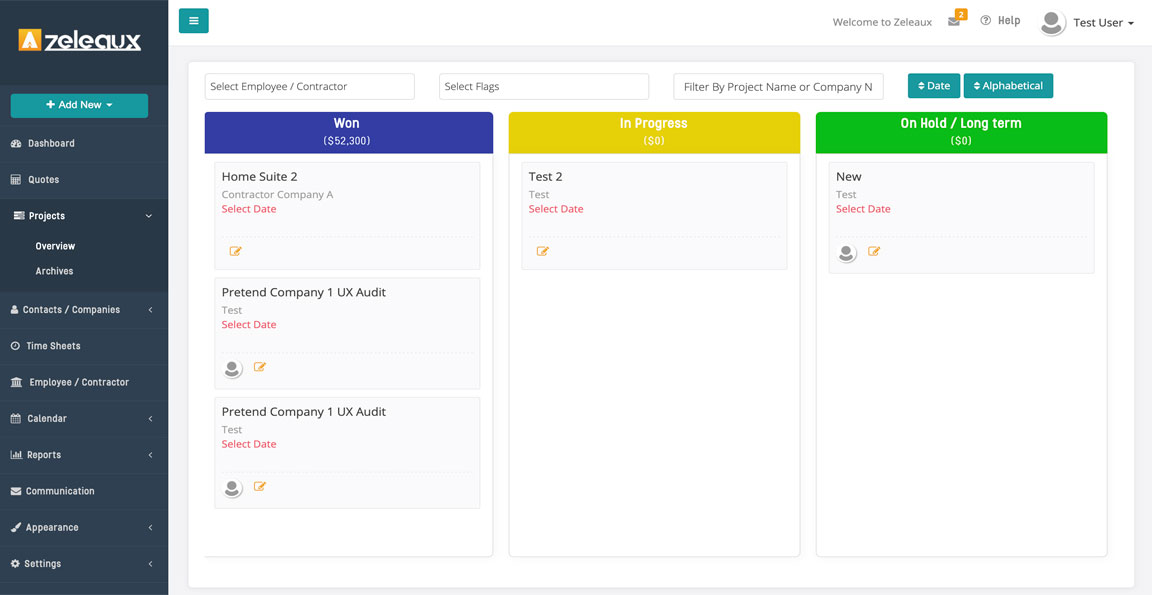Go to the Archives project view
The image size is (1157, 595).
[x=54, y=270]
